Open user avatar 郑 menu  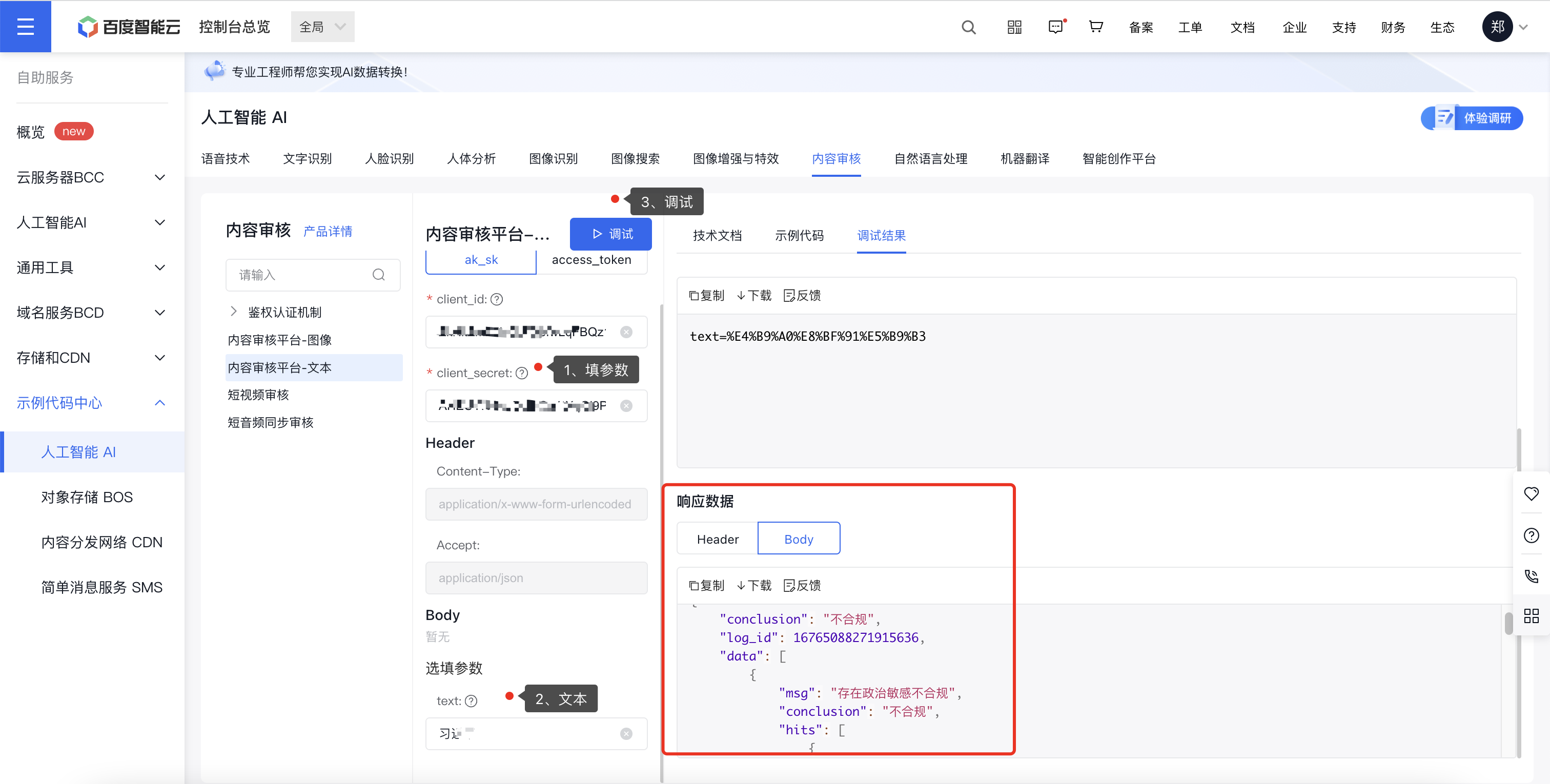click(1497, 27)
